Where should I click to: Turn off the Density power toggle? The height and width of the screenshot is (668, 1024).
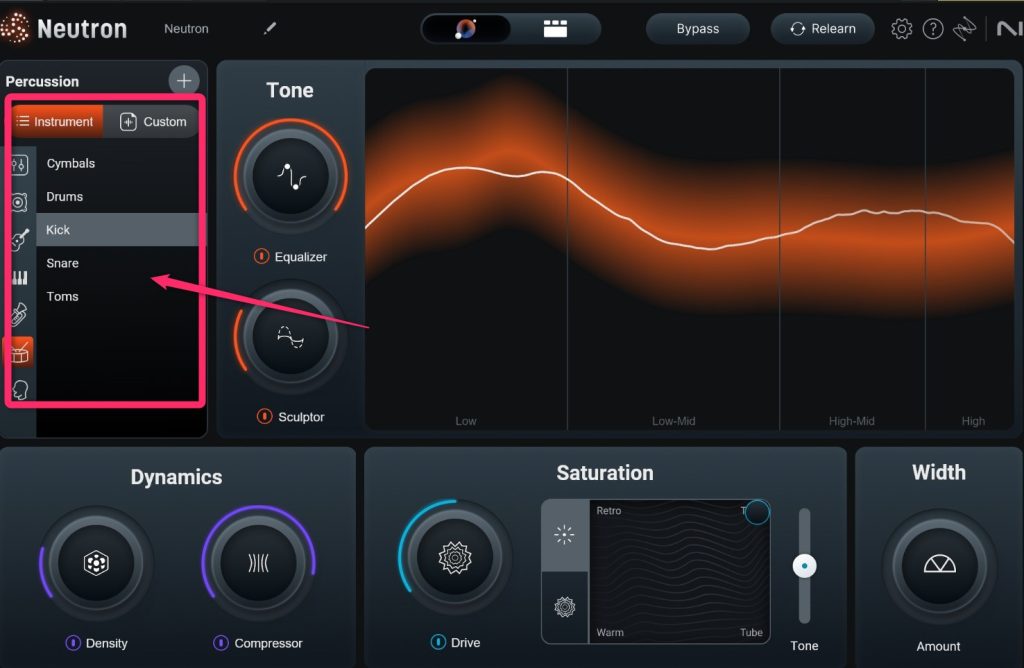click(x=73, y=643)
